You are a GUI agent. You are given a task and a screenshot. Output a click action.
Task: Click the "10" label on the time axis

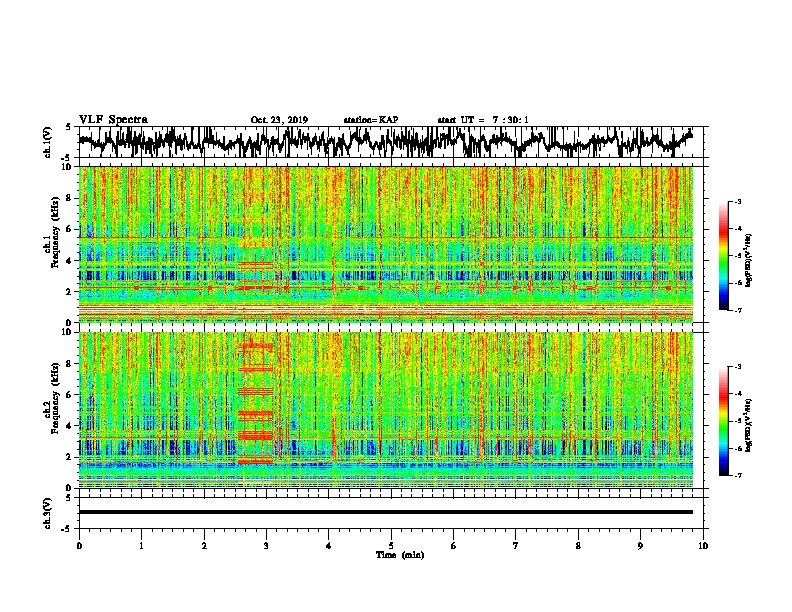[703, 546]
